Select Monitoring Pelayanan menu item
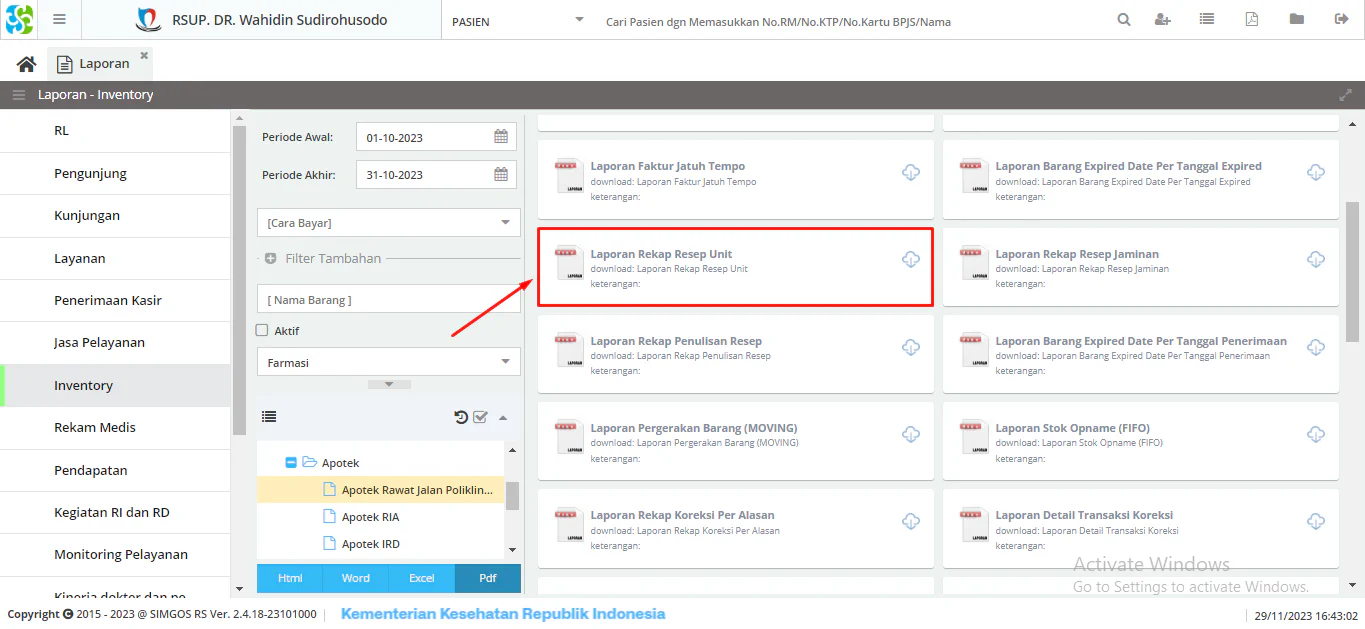The image size is (1365, 629). pyautogui.click(x=115, y=554)
